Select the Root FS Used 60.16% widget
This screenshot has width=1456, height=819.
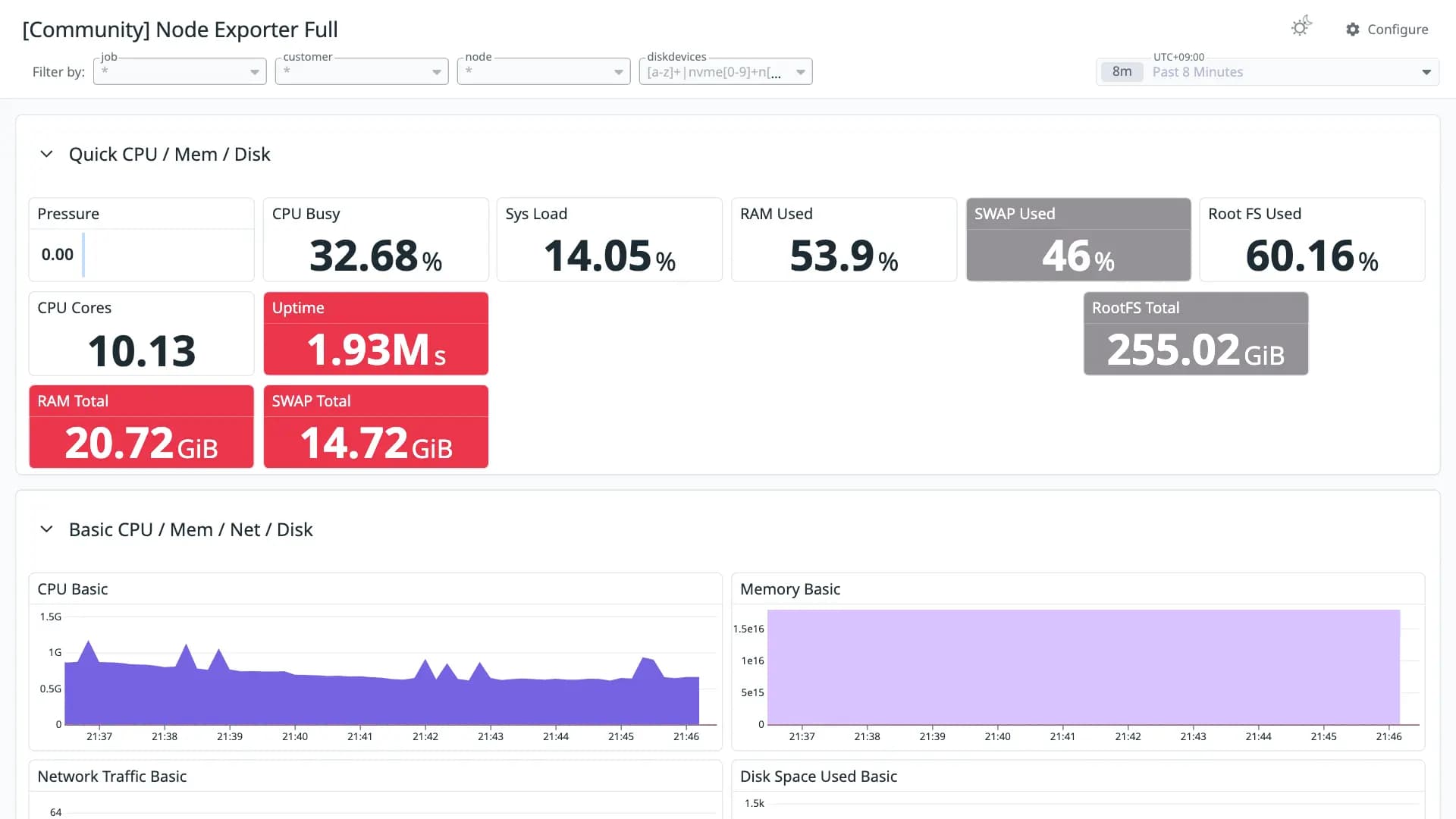click(x=1312, y=240)
